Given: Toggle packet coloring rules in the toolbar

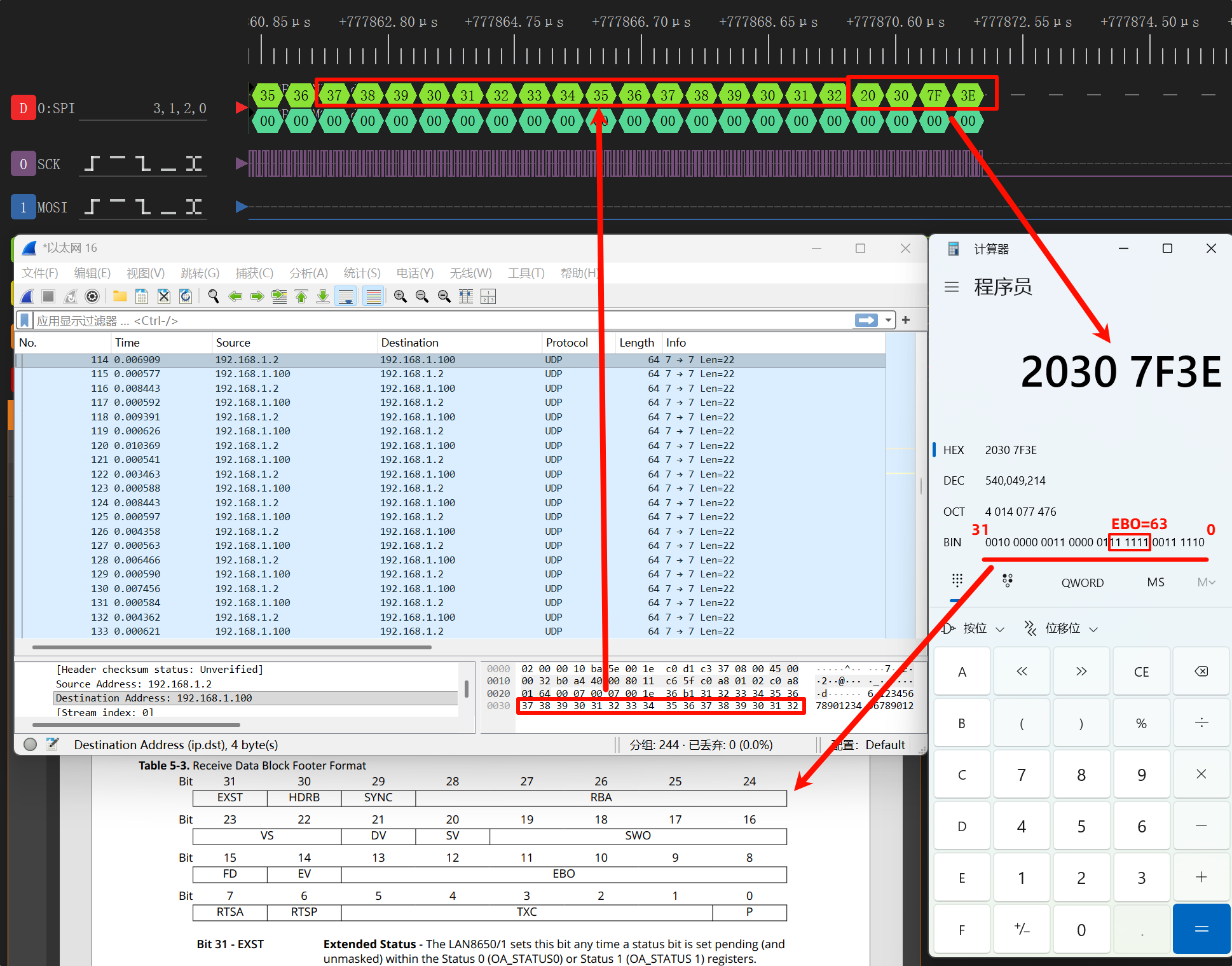Looking at the screenshot, I should click(x=374, y=296).
